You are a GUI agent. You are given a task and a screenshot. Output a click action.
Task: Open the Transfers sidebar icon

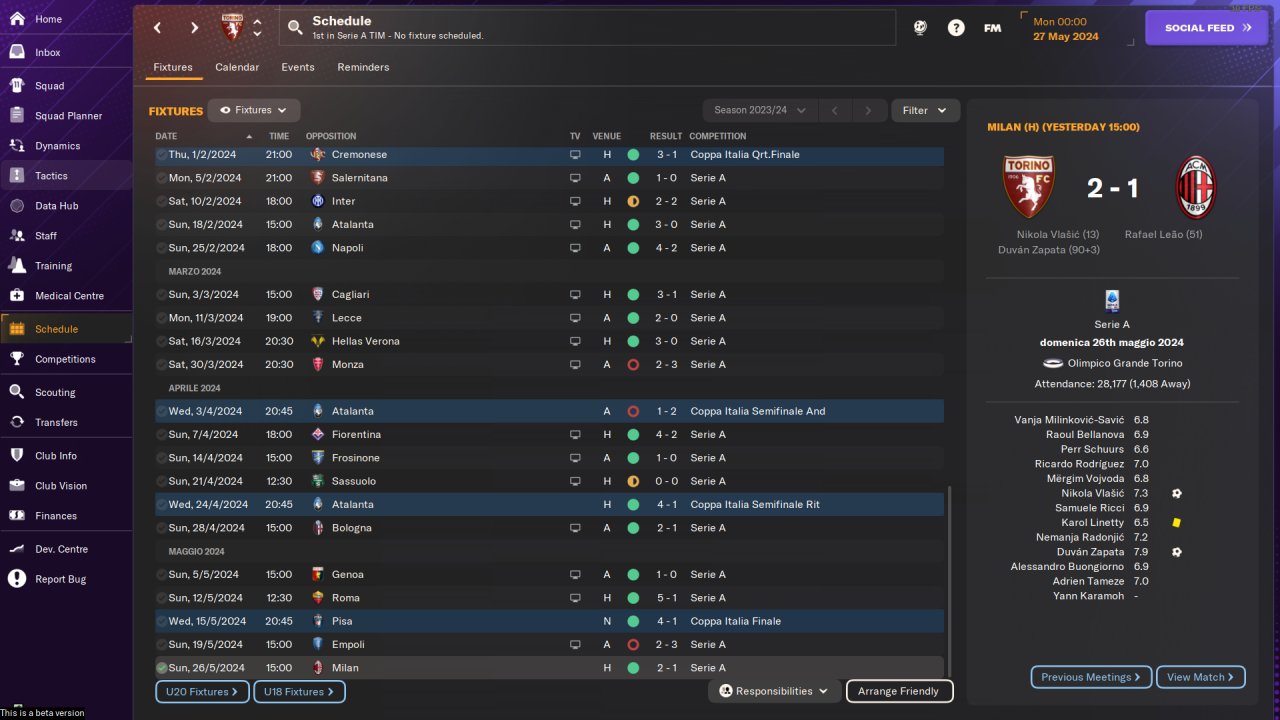(17, 422)
